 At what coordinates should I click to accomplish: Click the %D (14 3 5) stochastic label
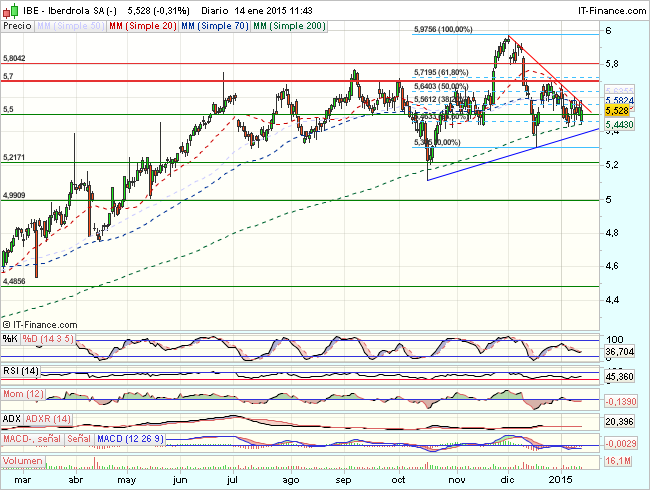coord(42,339)
